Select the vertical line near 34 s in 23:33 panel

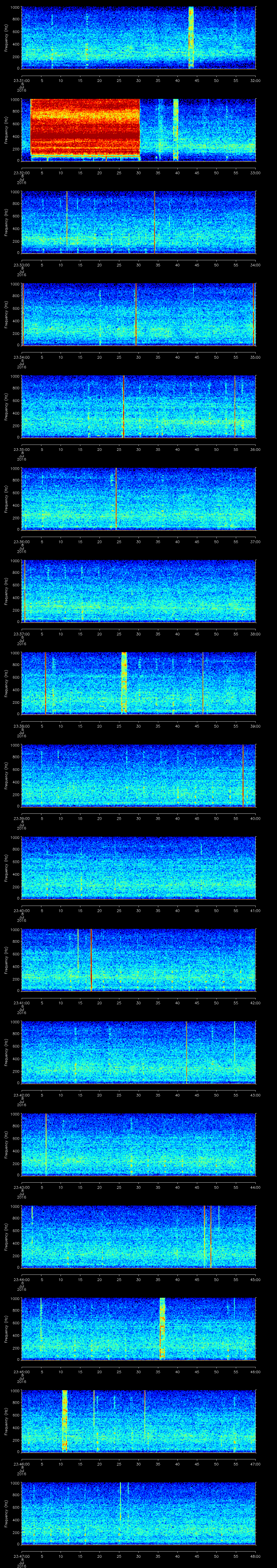[x=155, y=222]
